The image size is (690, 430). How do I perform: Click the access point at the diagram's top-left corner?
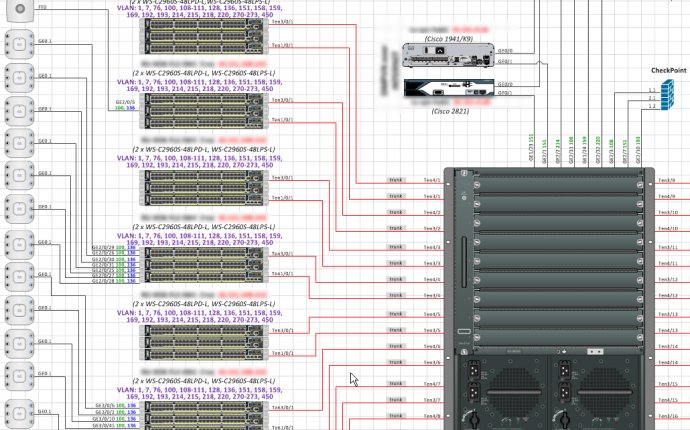coord(19,10)
